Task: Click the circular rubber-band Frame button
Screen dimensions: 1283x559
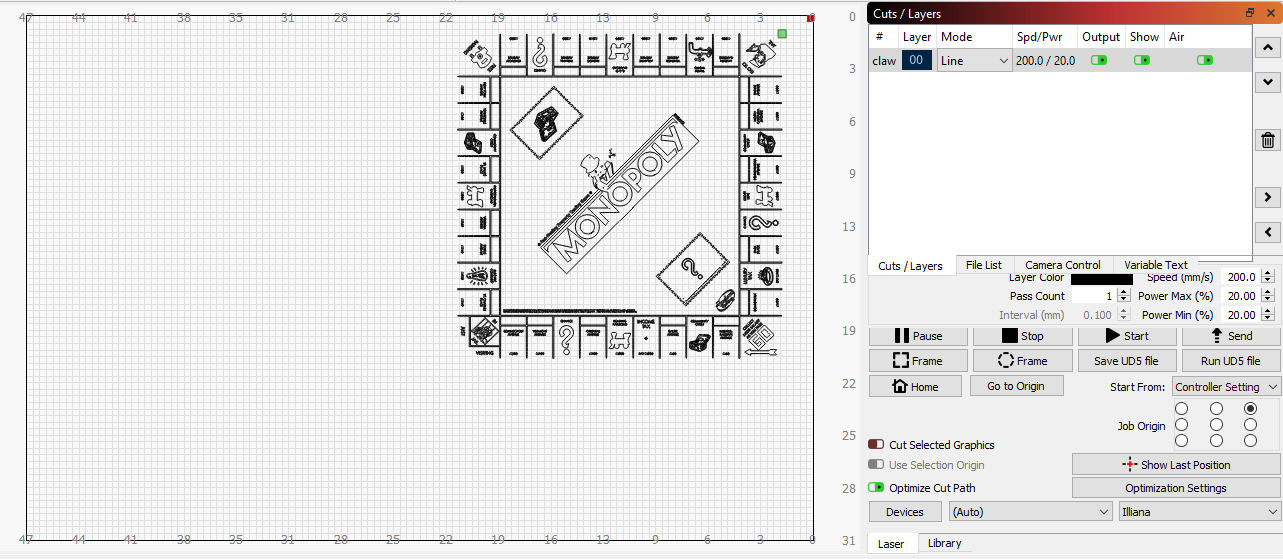Action: click(1022, 361)
